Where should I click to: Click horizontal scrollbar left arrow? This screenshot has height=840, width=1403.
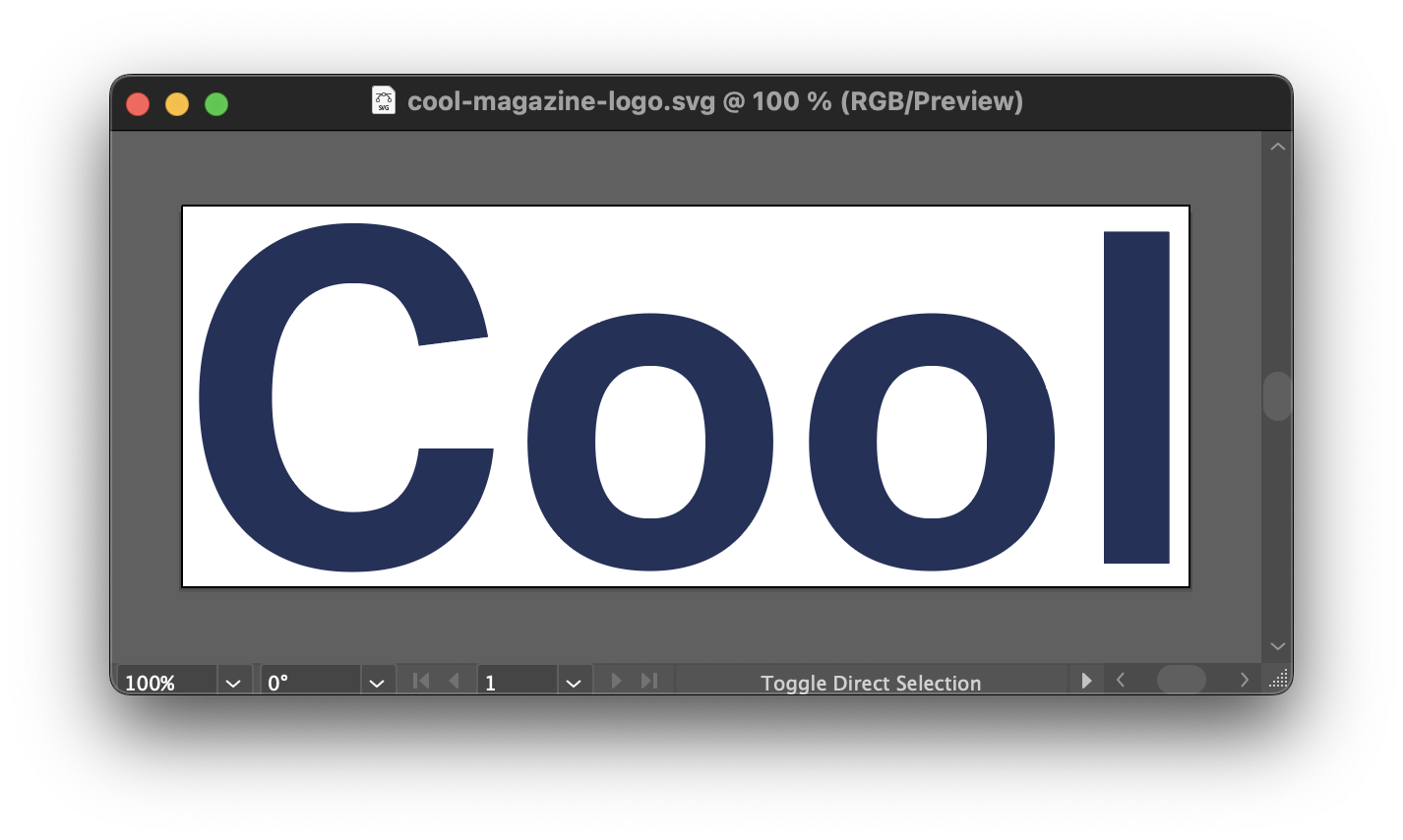(x=1120, y=680)
